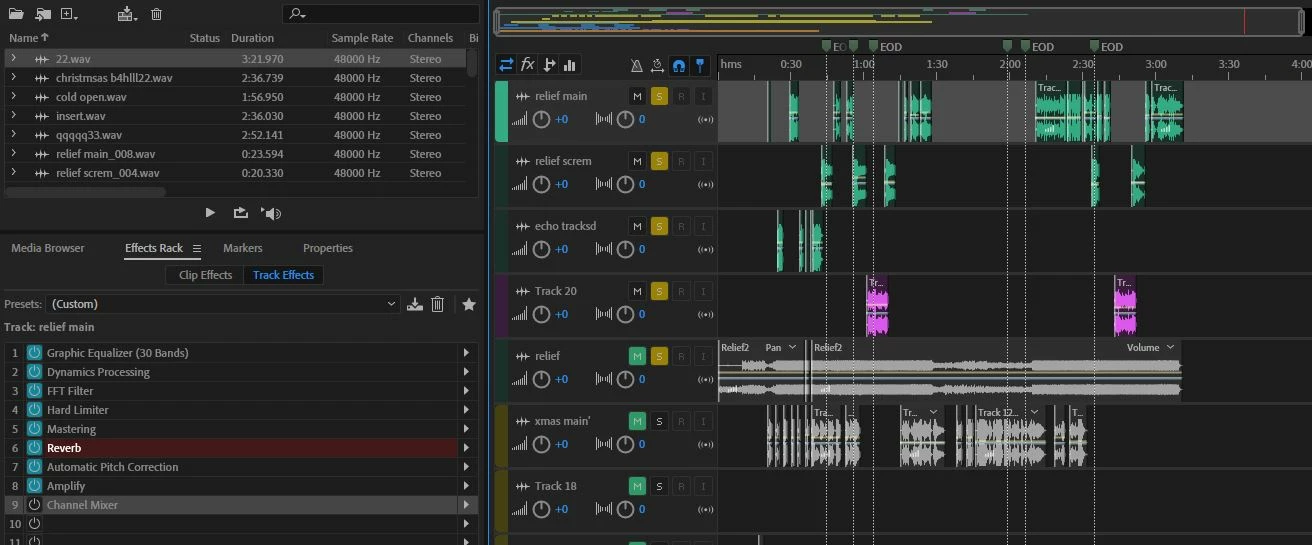Viewport: 1312px width, 545px height.
Task: Click the Import File icon
Action: 43,14
